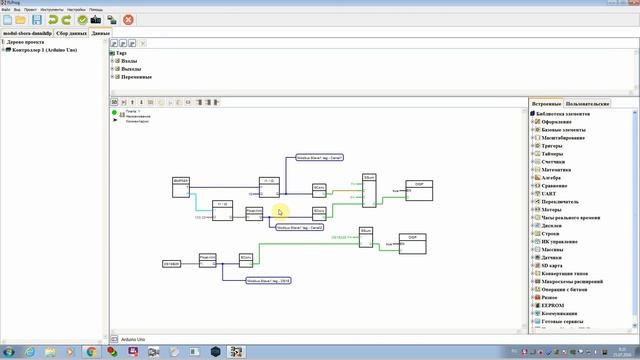This screenshot has height=360, width=640.
Task: Expand the Дисплеи library category
Action: [532, 226]
